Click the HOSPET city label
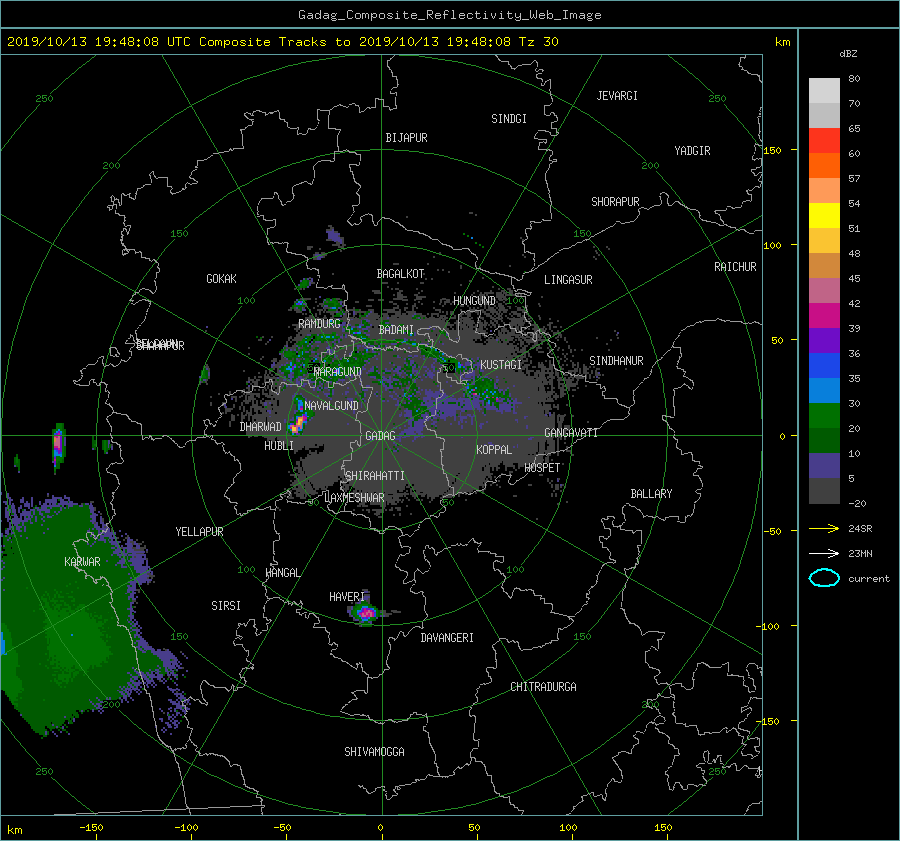Image resolution: width=900 pixels, height=841 pixels. point(542,468)
